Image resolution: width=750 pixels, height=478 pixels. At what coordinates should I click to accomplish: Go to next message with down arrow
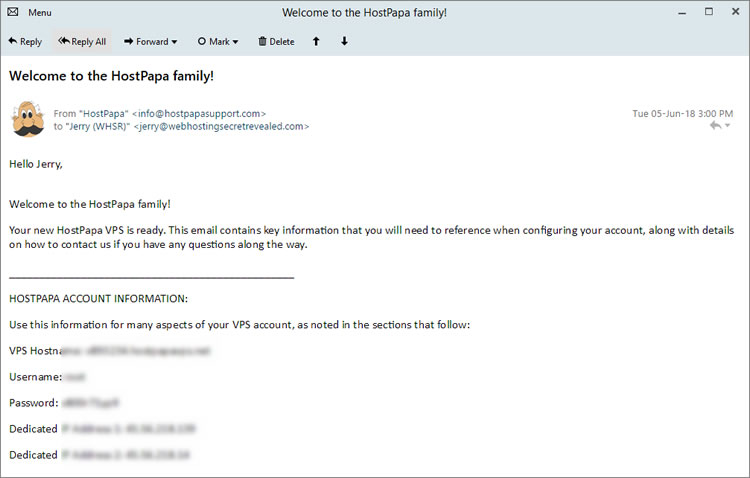click(344, 42)
